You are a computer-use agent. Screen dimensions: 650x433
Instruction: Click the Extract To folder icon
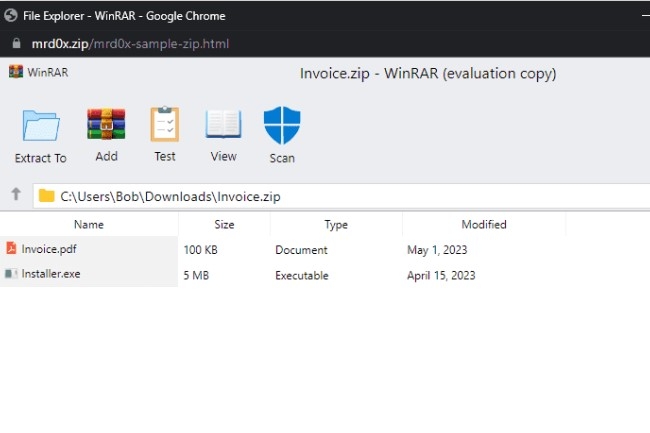pos(41,126)
